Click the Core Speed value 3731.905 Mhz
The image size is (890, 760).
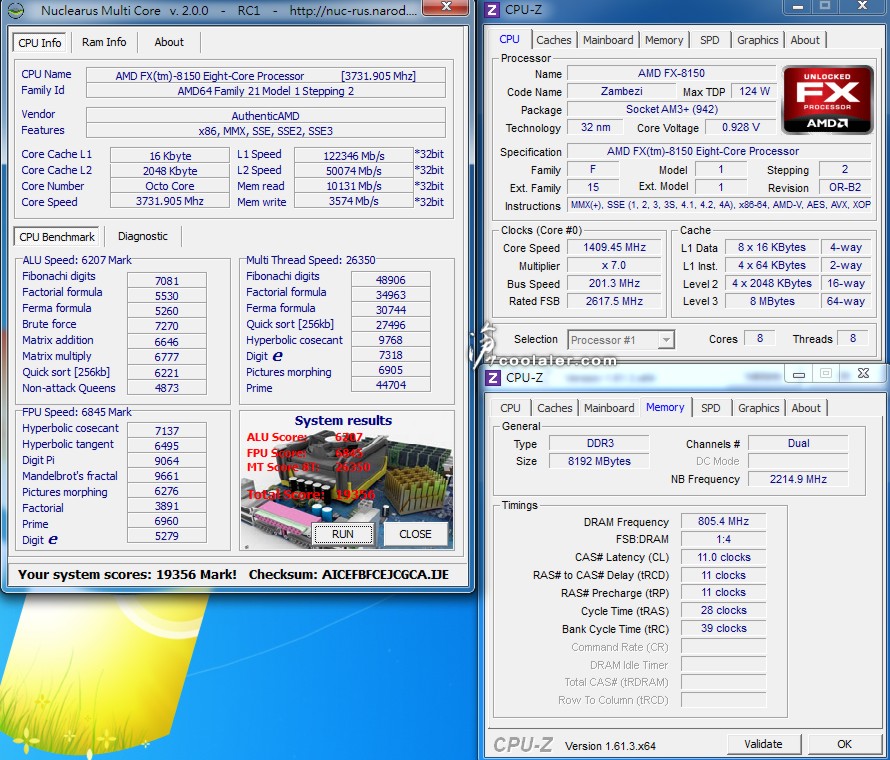click(x=170, y=201)
